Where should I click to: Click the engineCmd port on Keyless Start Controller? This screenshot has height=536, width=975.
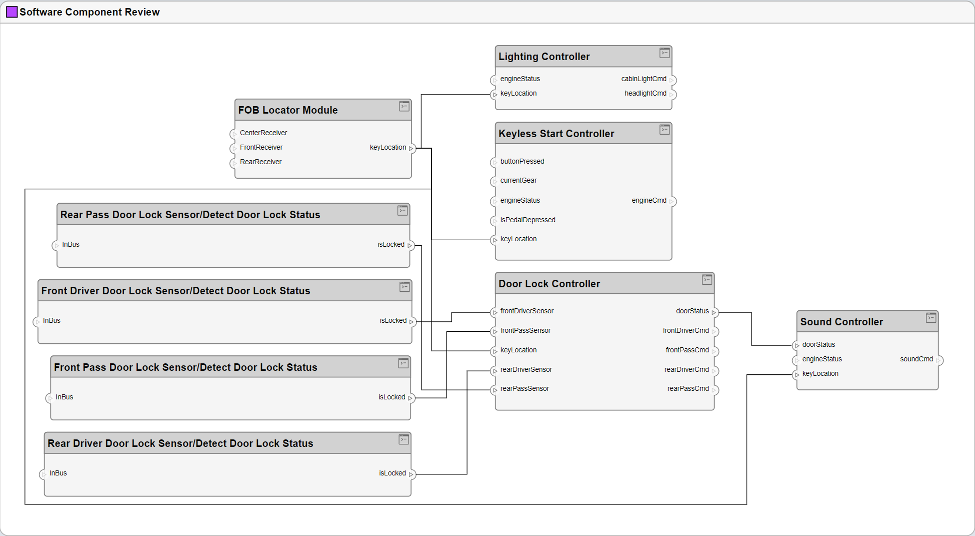pos(671,201)
